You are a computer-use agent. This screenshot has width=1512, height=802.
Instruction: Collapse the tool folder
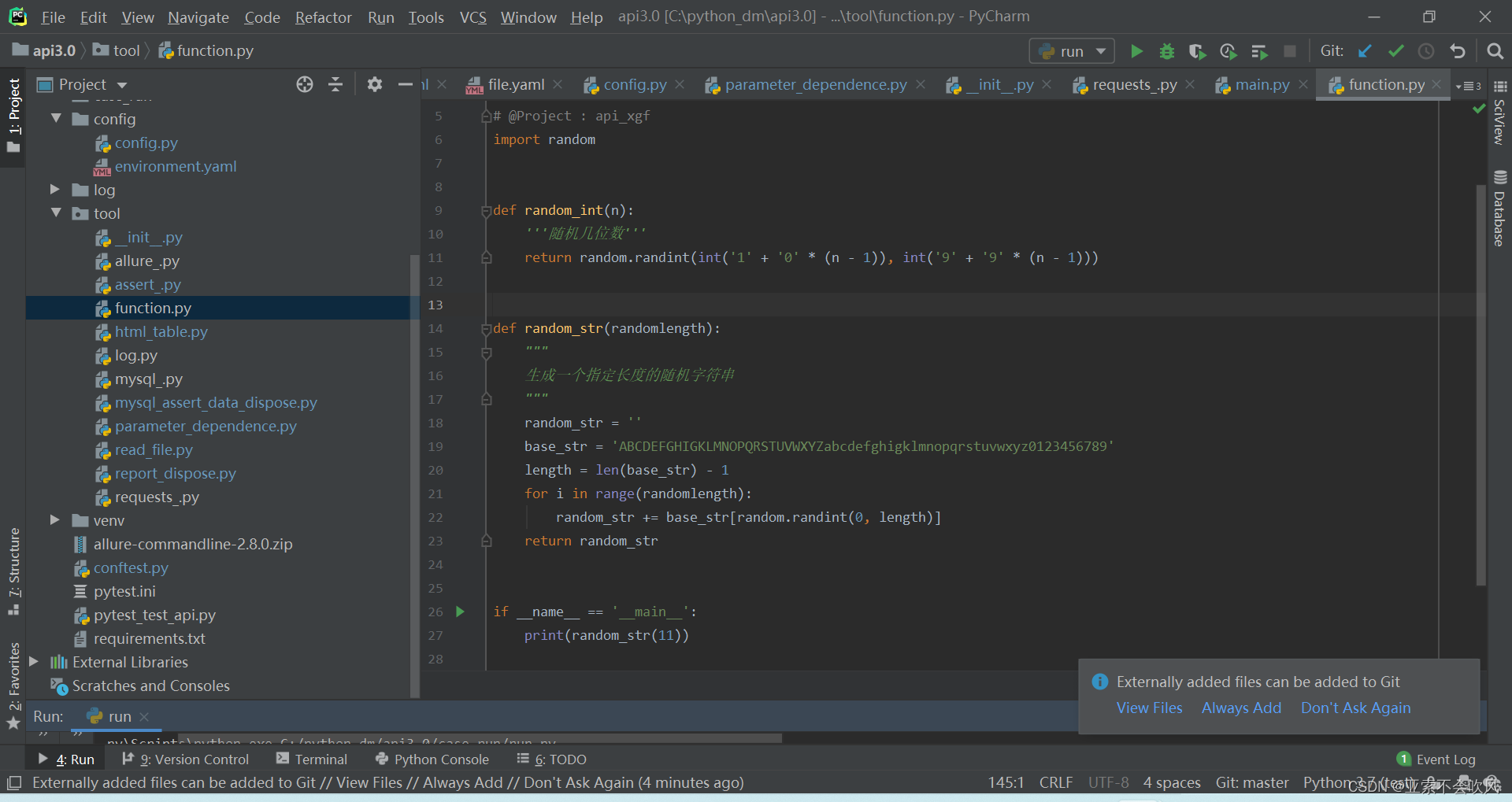pos(56,213)
